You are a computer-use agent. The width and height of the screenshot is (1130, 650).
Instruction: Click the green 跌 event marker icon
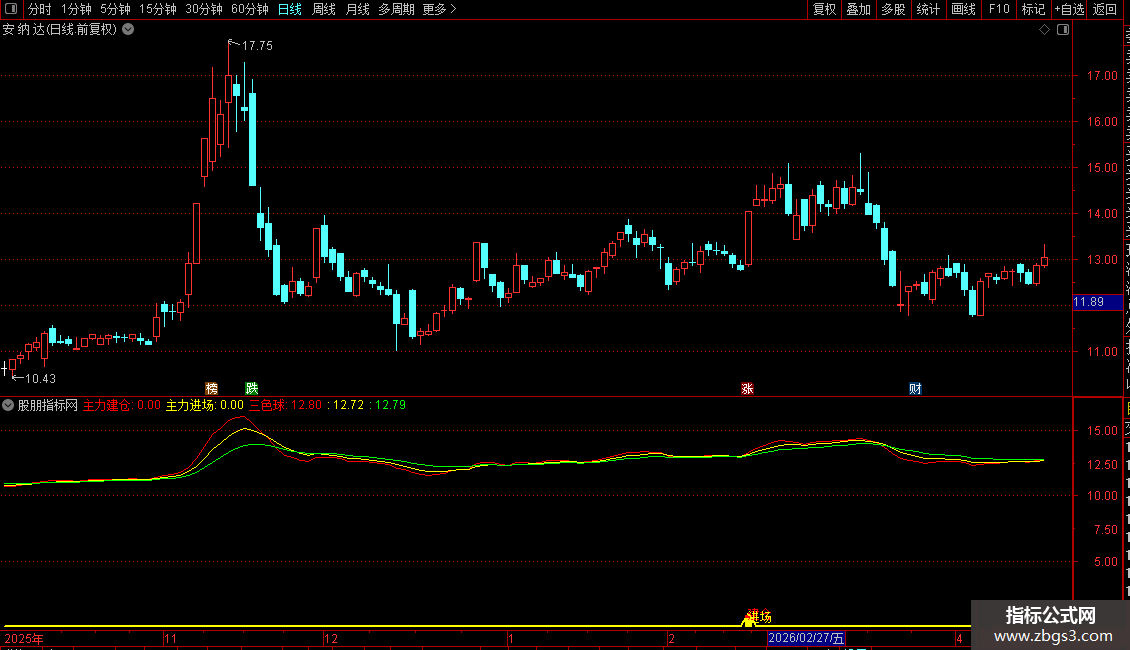click(252, 388)
